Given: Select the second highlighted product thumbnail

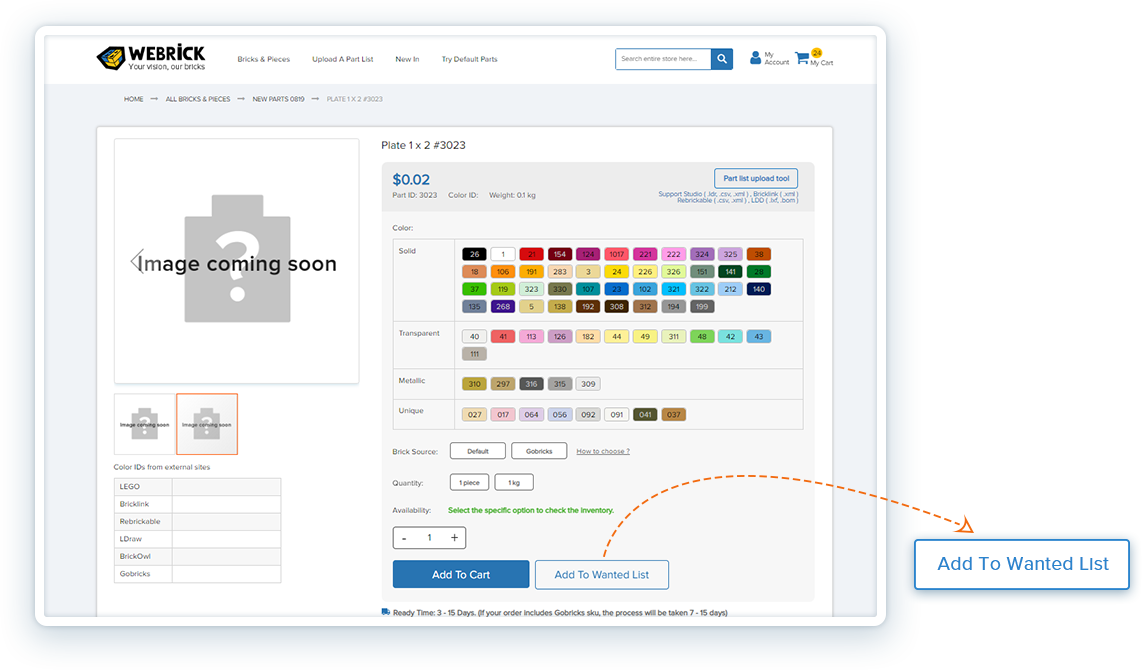Looking at the screenshot, I should tap(207, 424).
